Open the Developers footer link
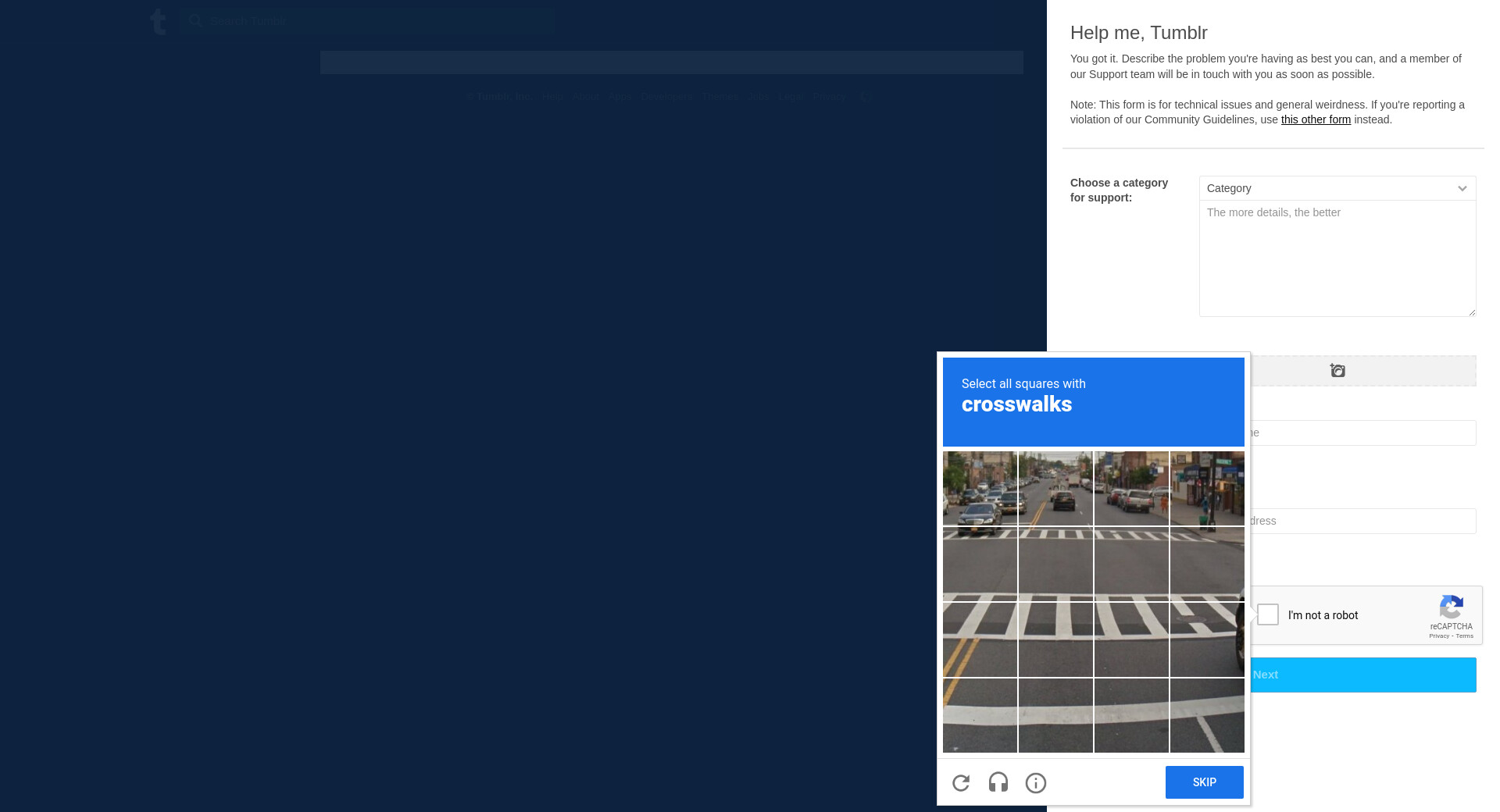 point(666,97)
